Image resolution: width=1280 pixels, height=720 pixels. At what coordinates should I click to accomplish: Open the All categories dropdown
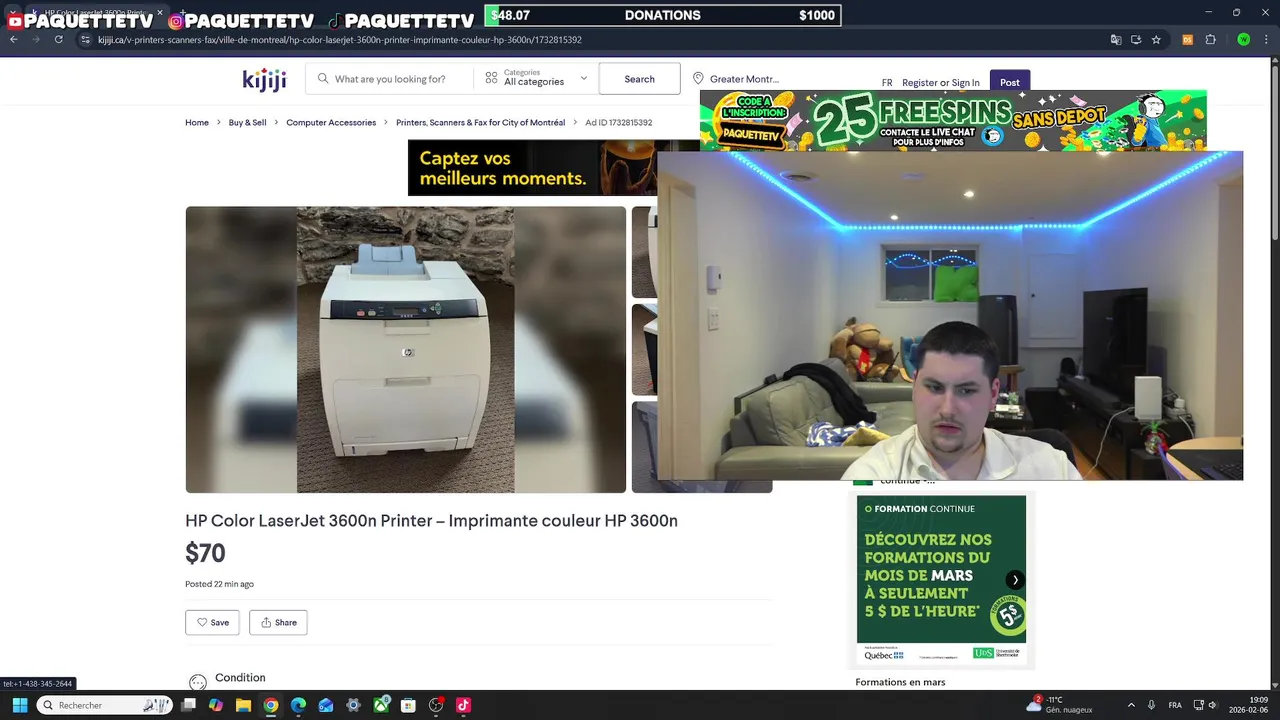click(x=536, y=78)
